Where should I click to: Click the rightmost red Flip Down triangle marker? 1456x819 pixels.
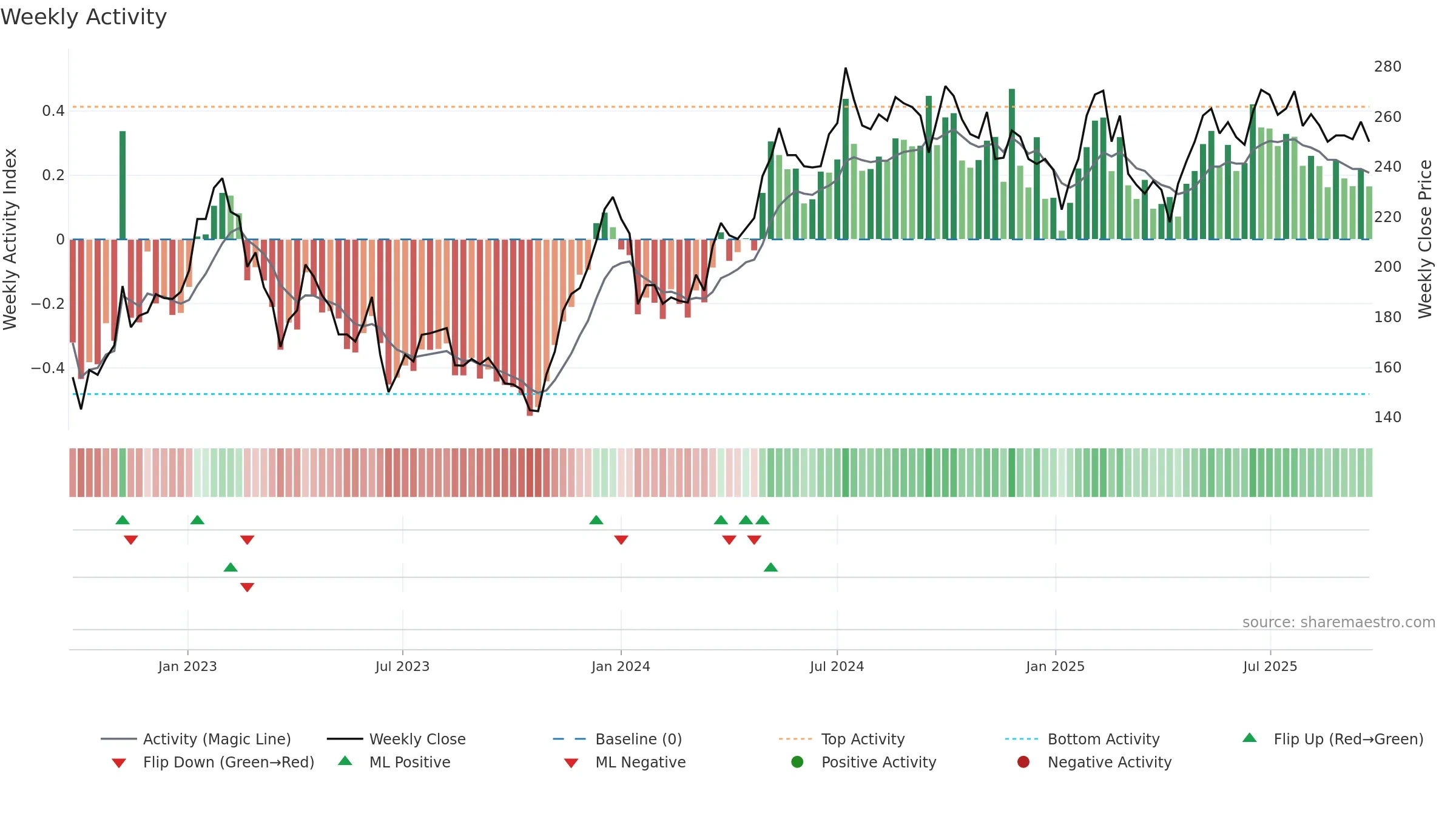click(x=754, y=540)
